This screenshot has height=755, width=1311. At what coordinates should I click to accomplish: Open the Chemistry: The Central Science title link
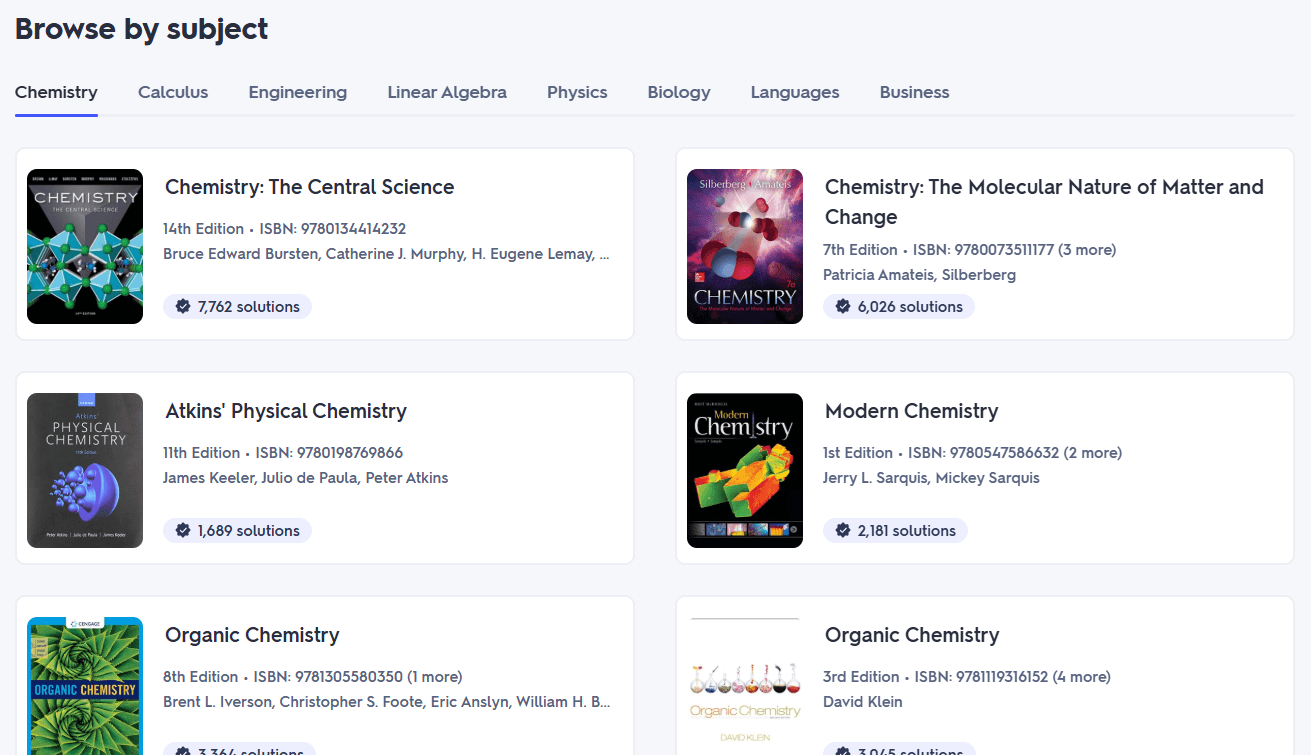pos(309,187)
